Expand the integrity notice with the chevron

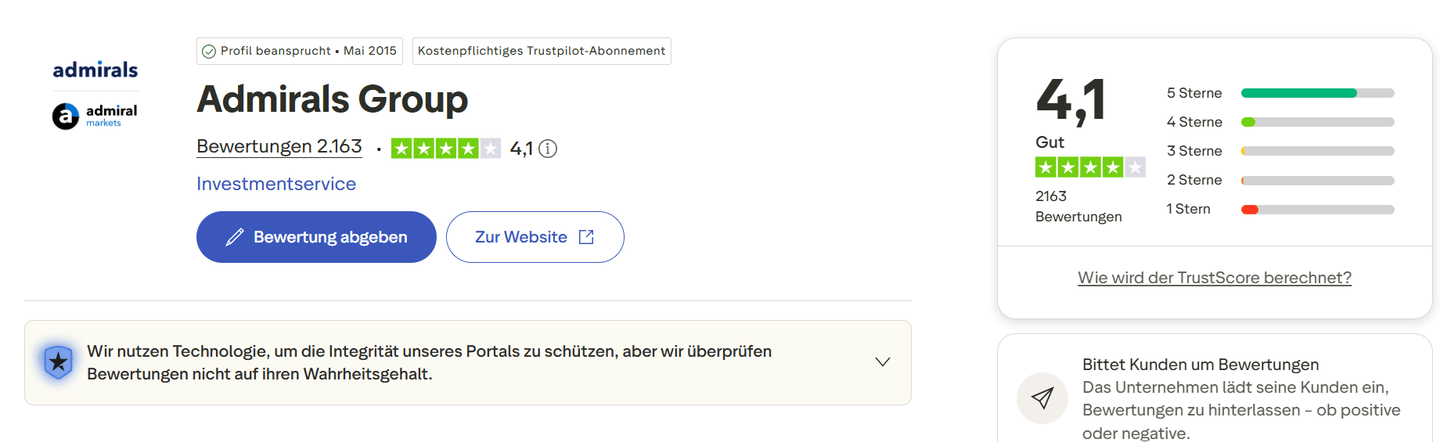click(x=882, y=362)
